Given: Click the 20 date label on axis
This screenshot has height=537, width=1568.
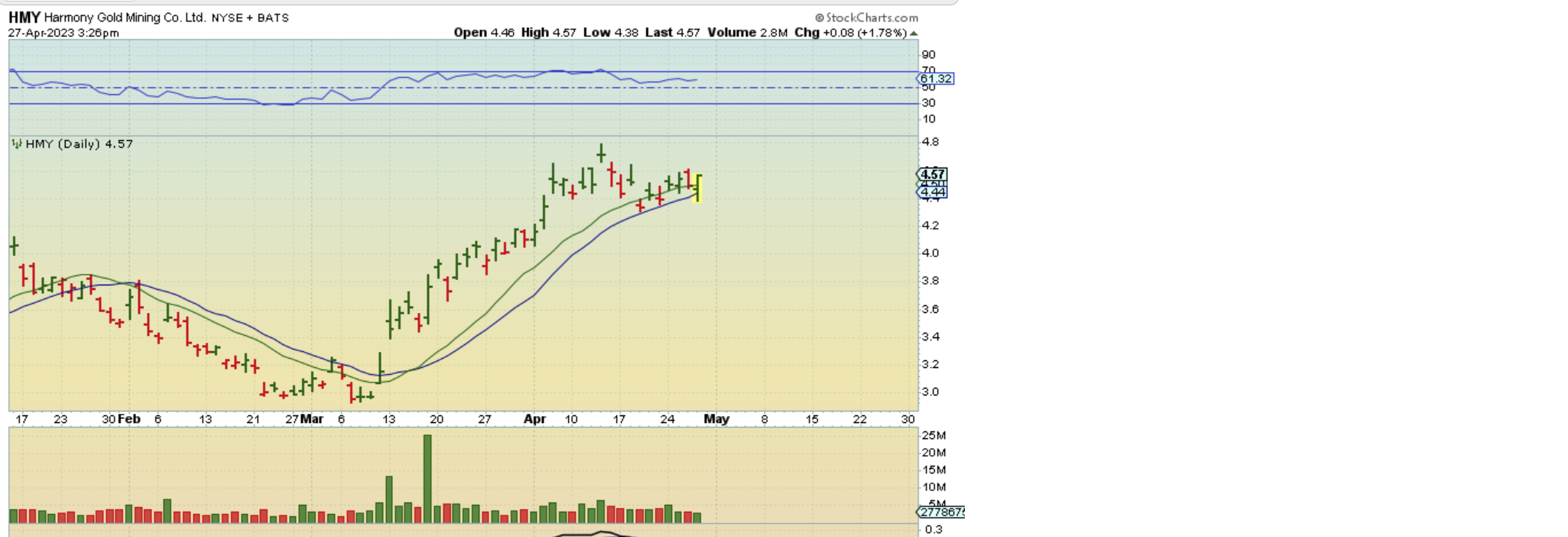Looking at the screenshot, I should point(437,419).
